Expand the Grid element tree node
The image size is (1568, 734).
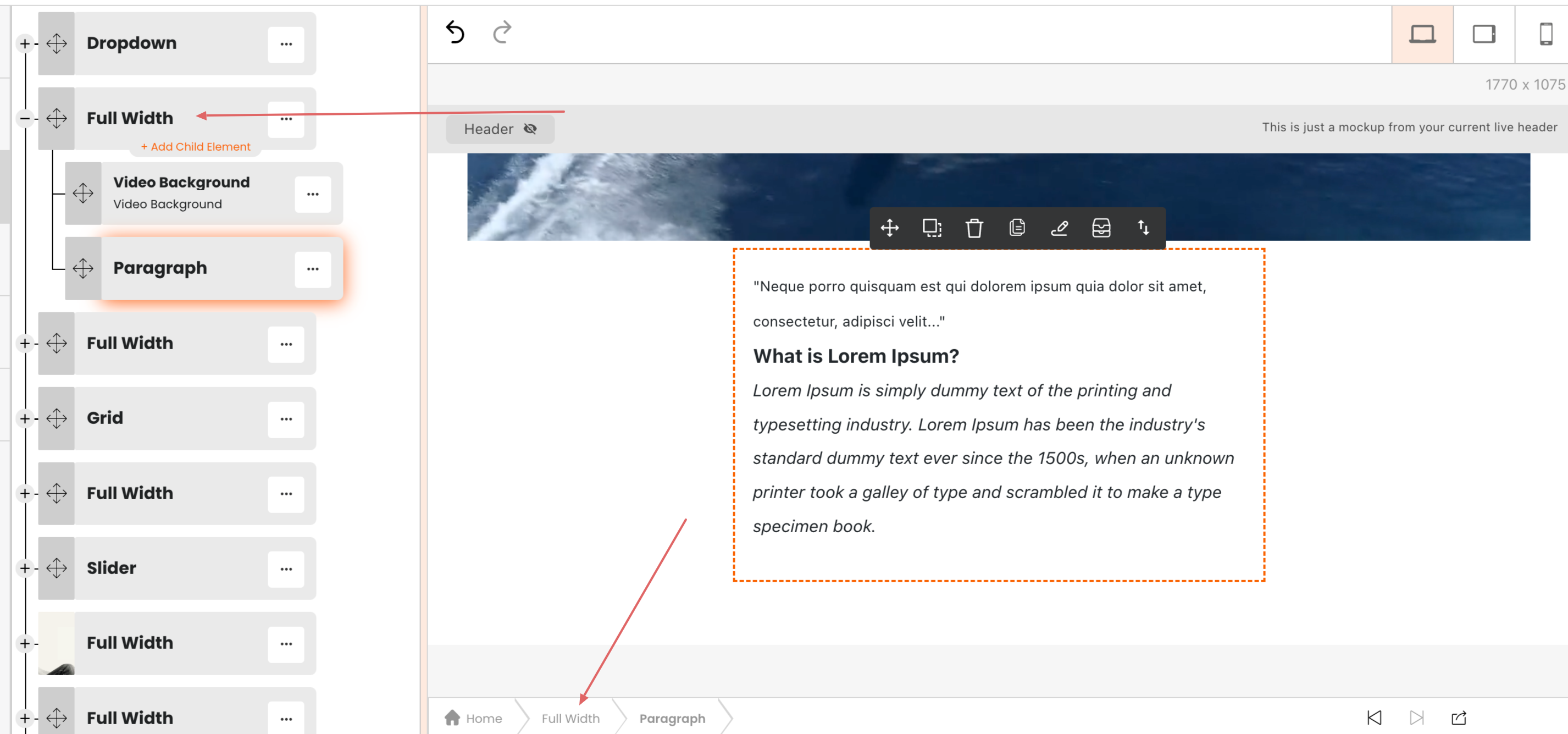coord(24,418)
